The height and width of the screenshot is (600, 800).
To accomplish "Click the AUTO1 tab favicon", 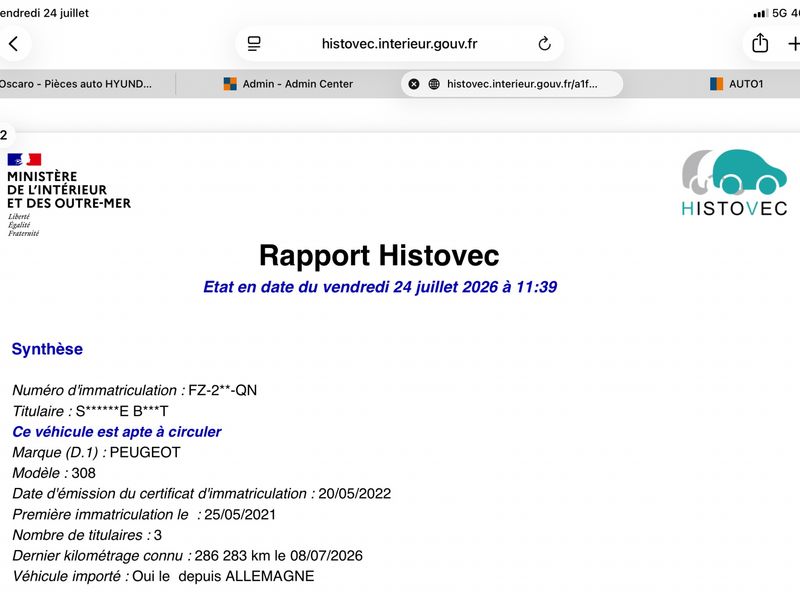I will pyautogui.click(x=716, y=84).
